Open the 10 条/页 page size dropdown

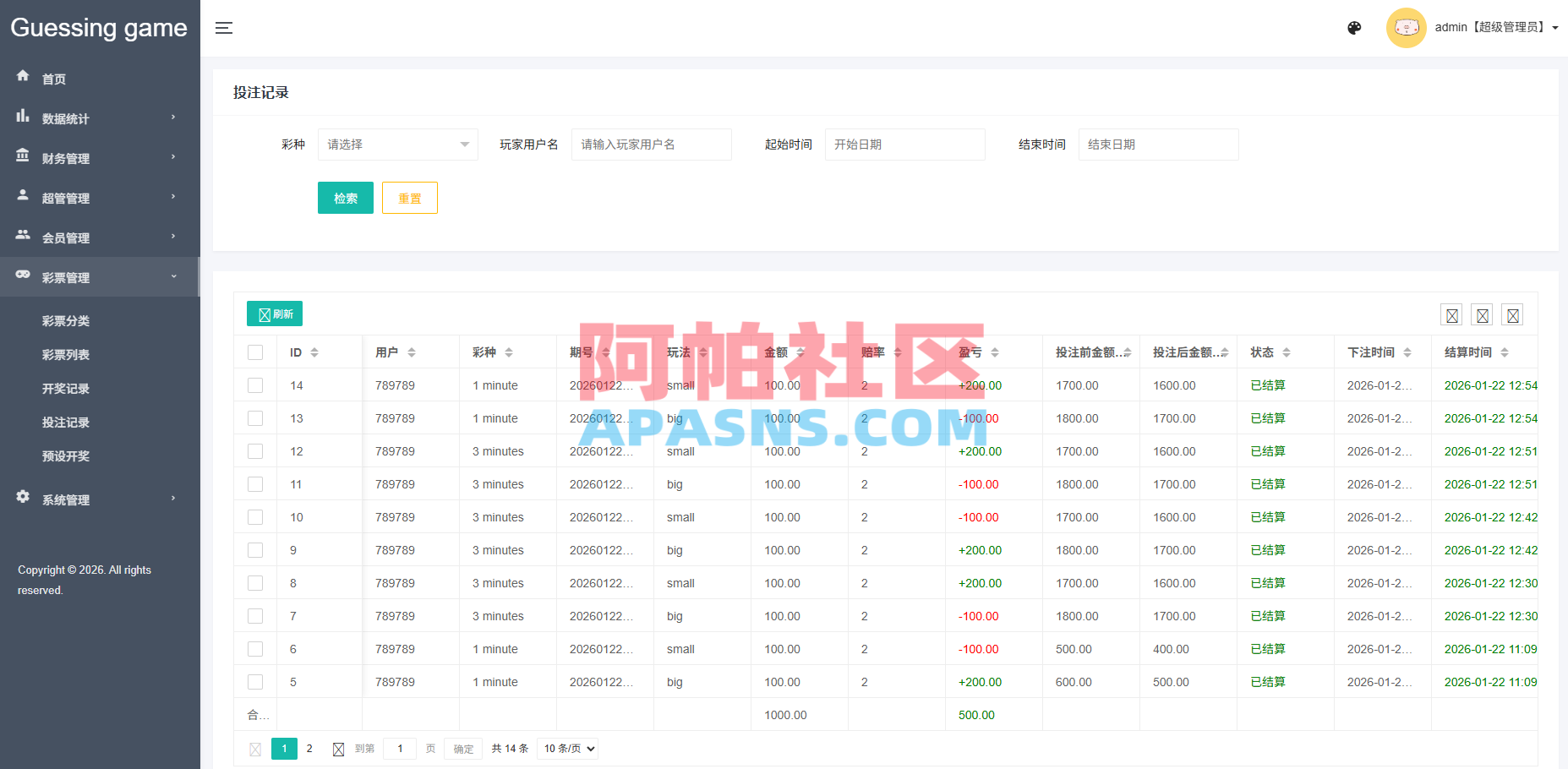568,749
